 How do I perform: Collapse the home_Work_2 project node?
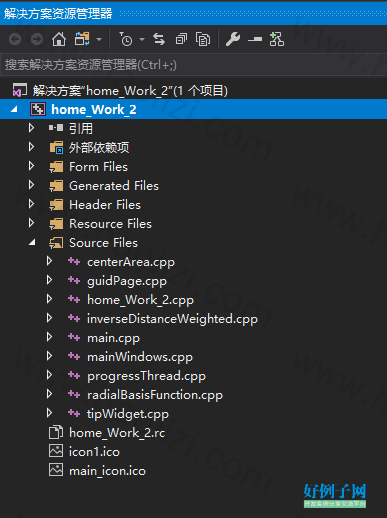(x=14, y=109)
